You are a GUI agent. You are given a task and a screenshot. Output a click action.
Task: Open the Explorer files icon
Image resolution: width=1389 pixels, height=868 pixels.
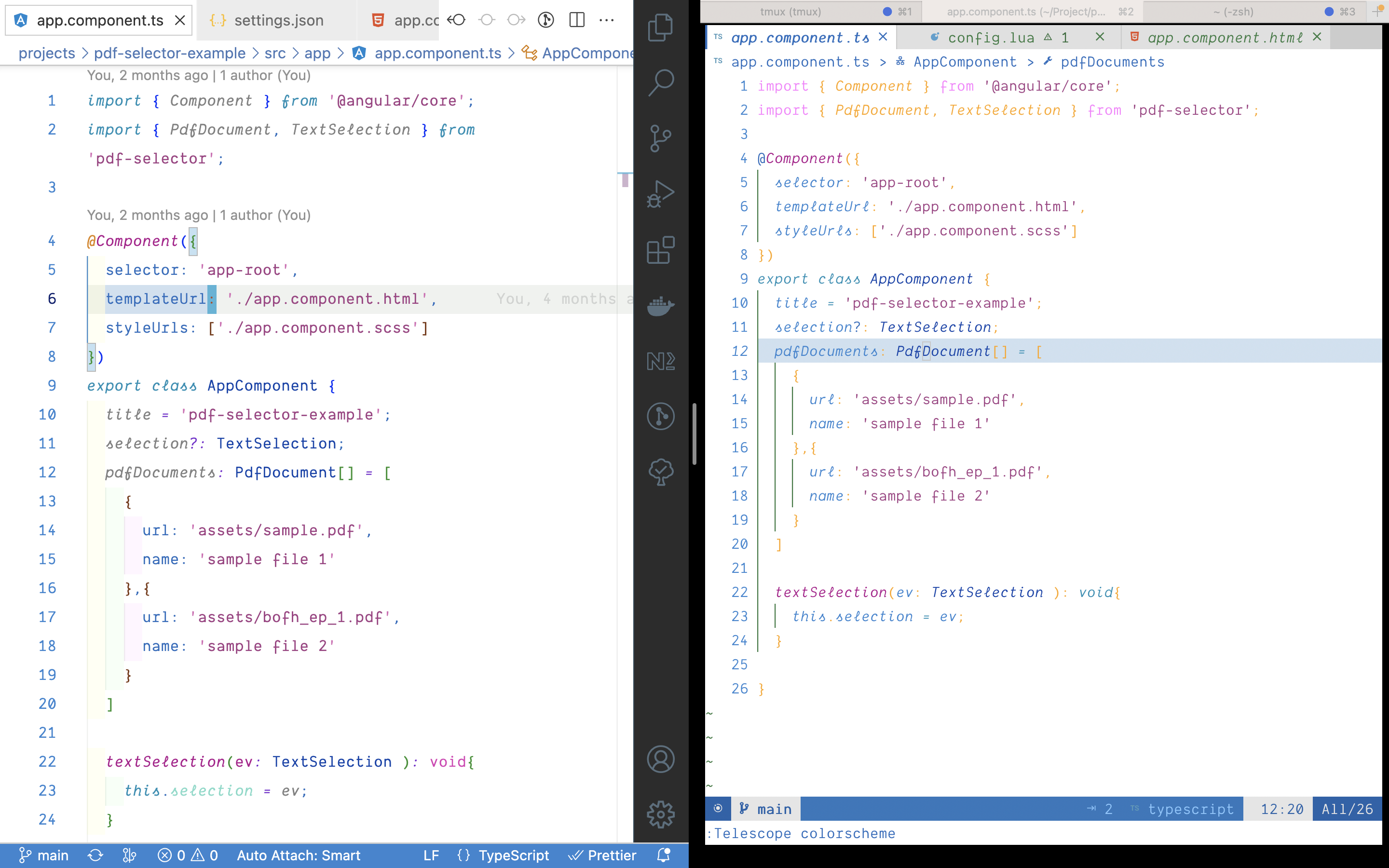660,27
